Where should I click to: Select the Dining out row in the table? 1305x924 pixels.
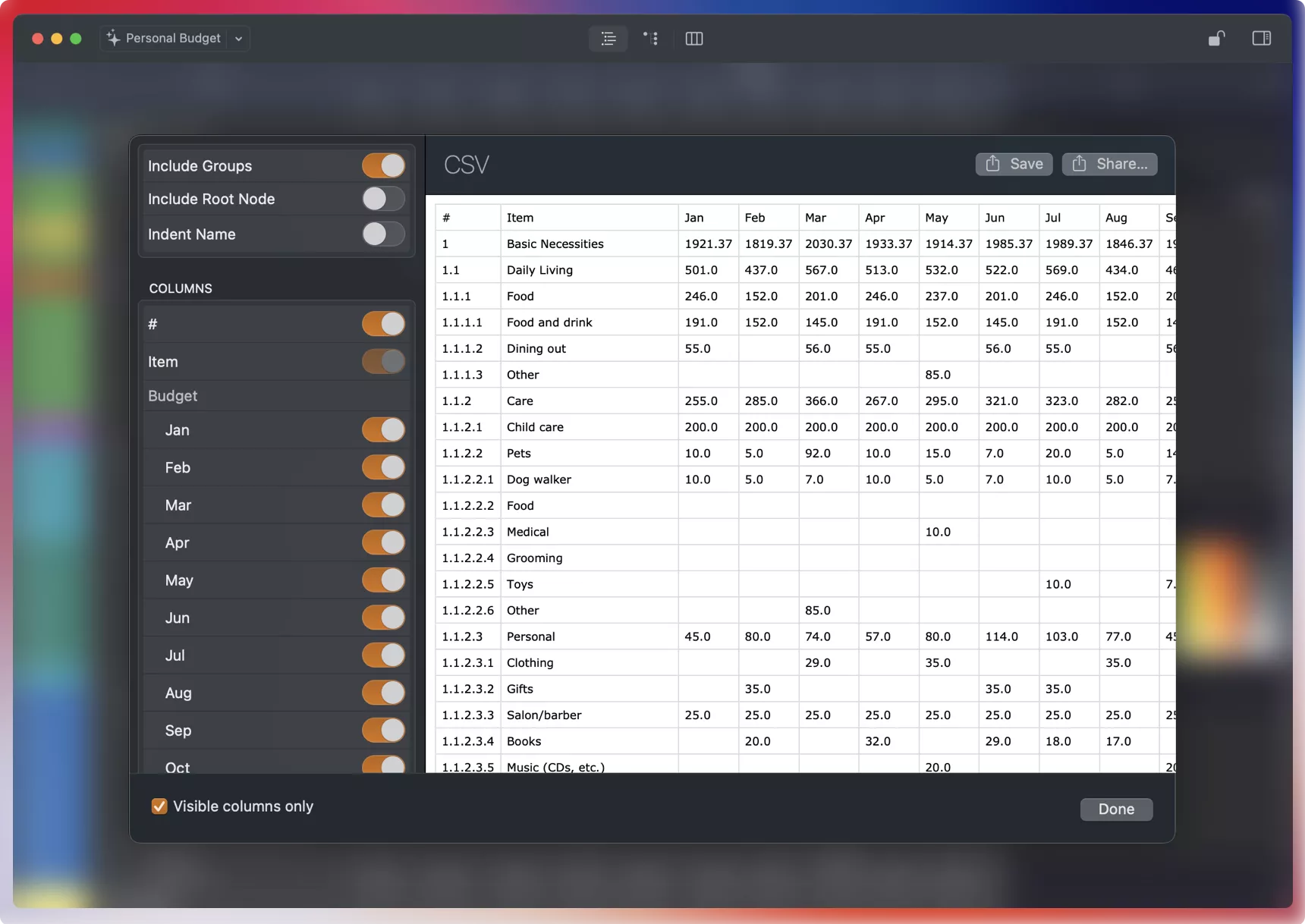click(536, 348)
